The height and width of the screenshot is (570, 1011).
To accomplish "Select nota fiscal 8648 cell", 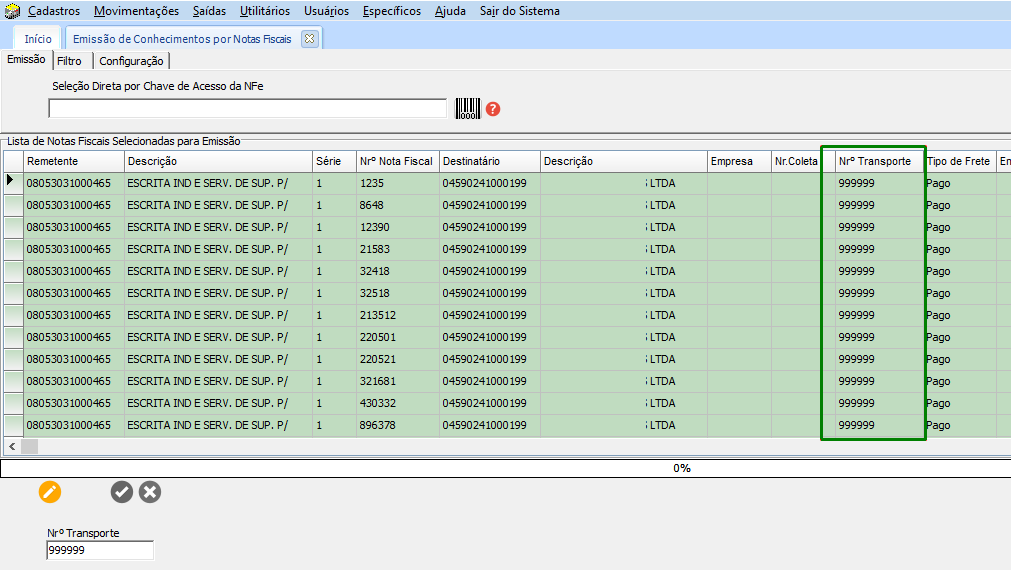I will click(398, 205).
